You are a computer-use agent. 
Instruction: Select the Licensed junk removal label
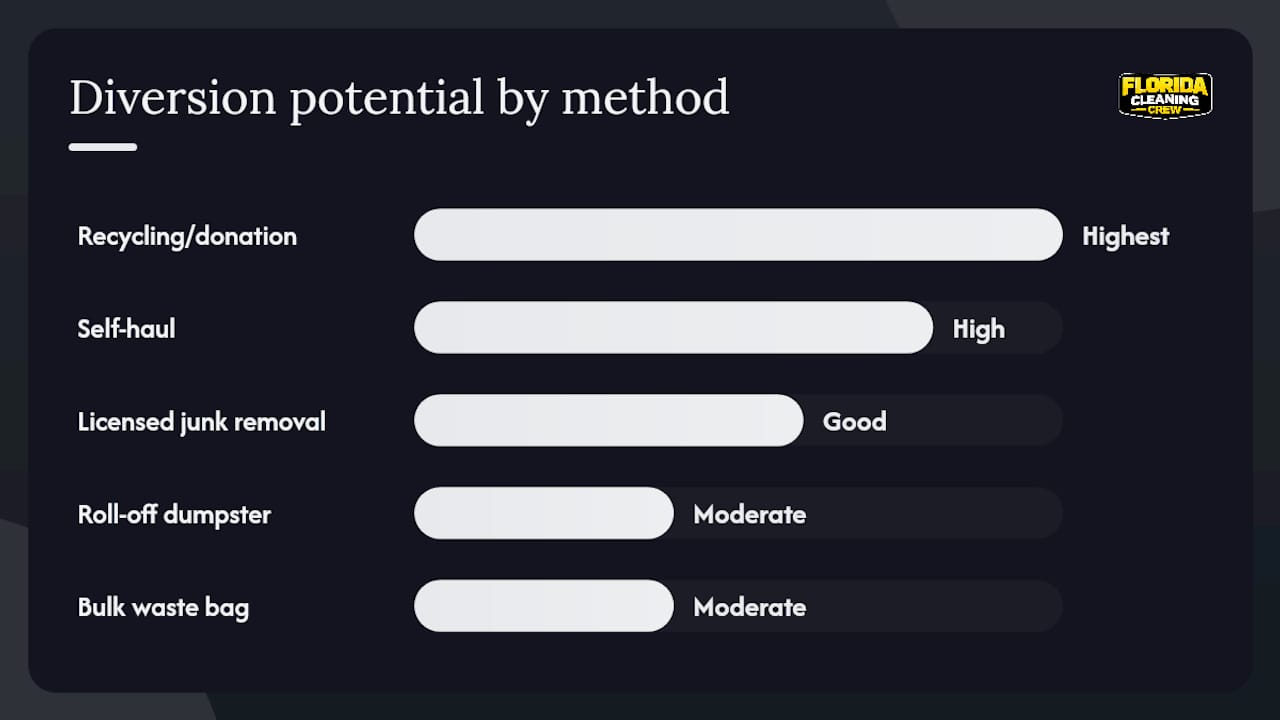tap(202, 421)
